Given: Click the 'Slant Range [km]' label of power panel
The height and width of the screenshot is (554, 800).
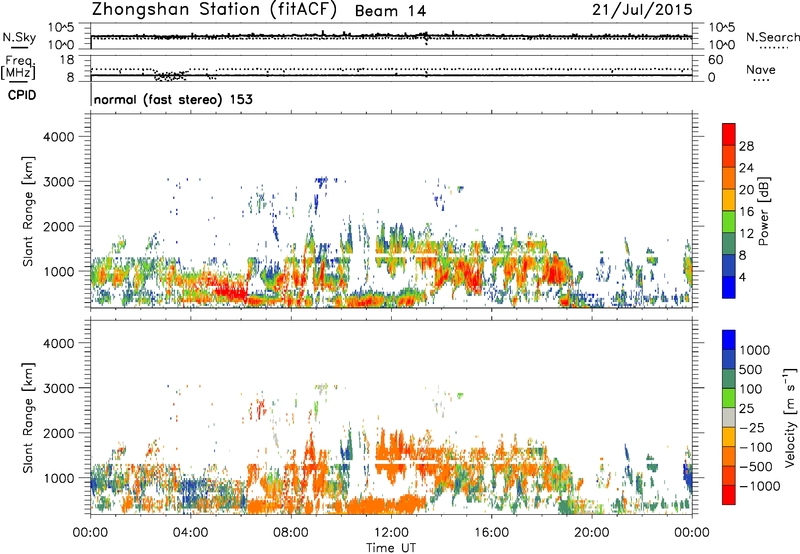Looking at the screenshot, I should tap(28, 211).
